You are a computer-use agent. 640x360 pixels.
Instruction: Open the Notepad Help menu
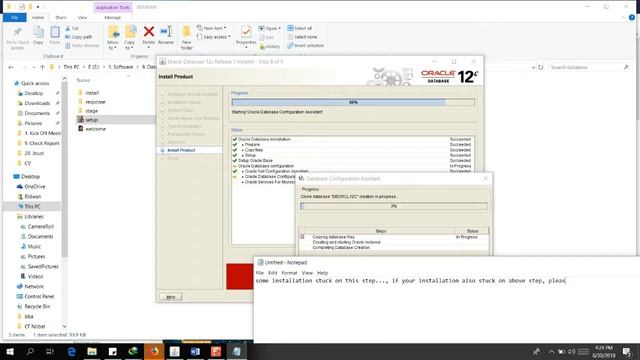coord(322,273)
